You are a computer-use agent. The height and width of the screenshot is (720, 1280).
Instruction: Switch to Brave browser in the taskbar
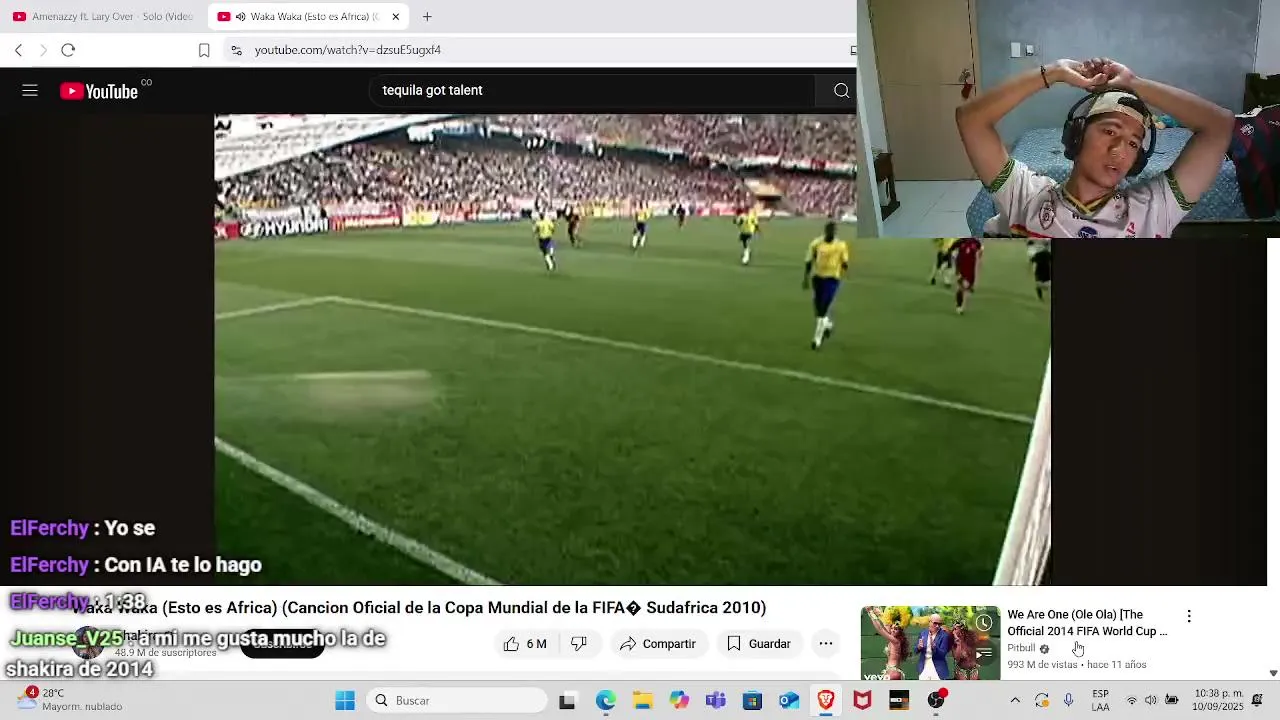click(x=826, y=701)
